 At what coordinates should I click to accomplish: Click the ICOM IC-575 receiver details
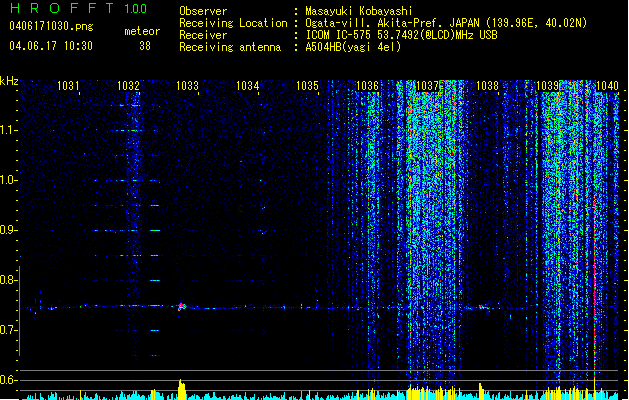point(402,35)
